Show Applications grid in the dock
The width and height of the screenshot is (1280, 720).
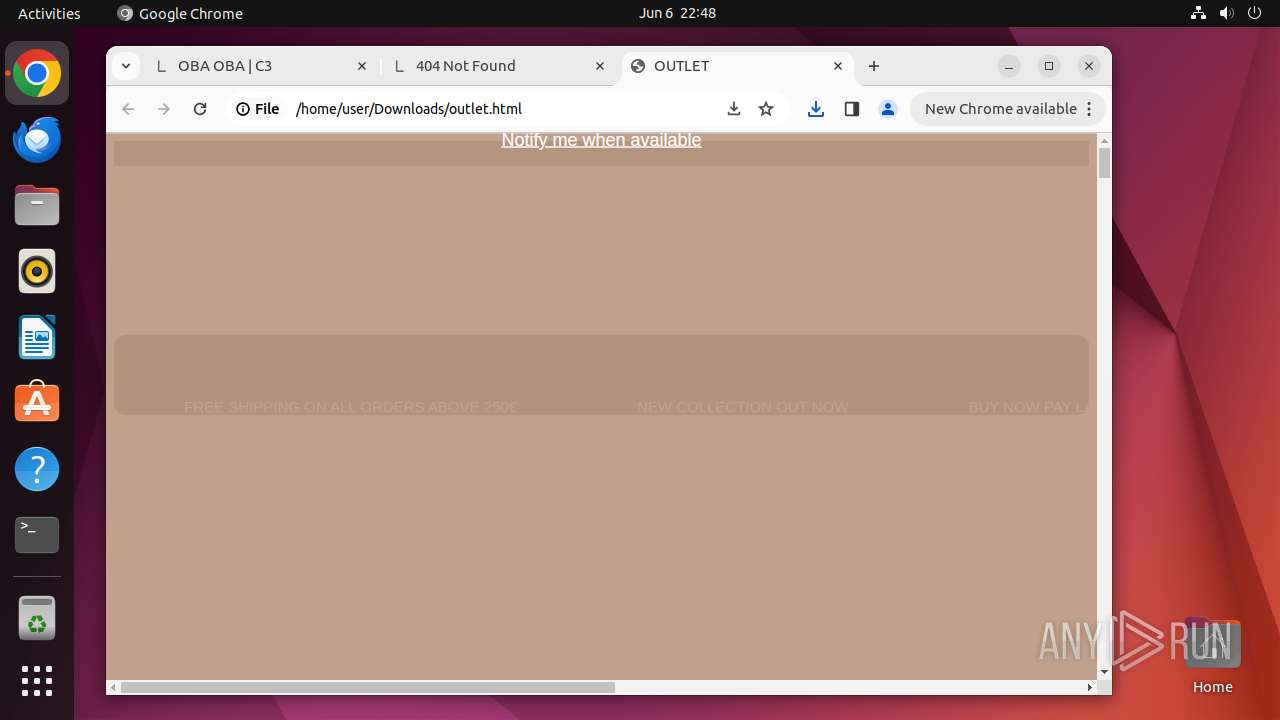[37, 681]
